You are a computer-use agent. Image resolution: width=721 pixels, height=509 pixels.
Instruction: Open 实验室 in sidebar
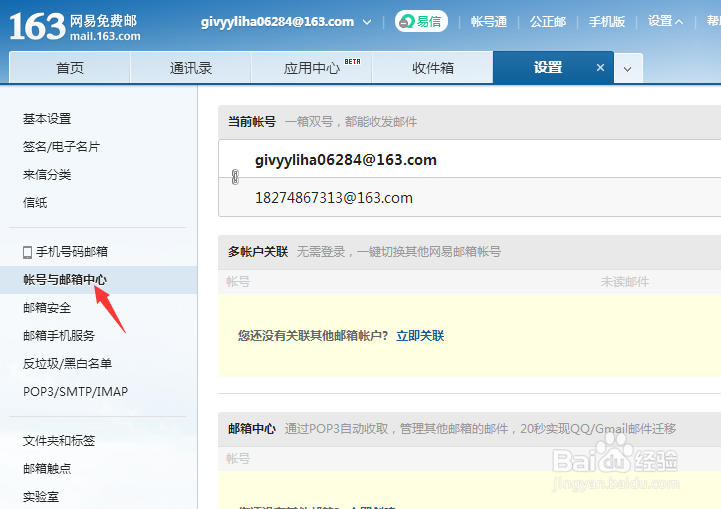pos(41,497)
